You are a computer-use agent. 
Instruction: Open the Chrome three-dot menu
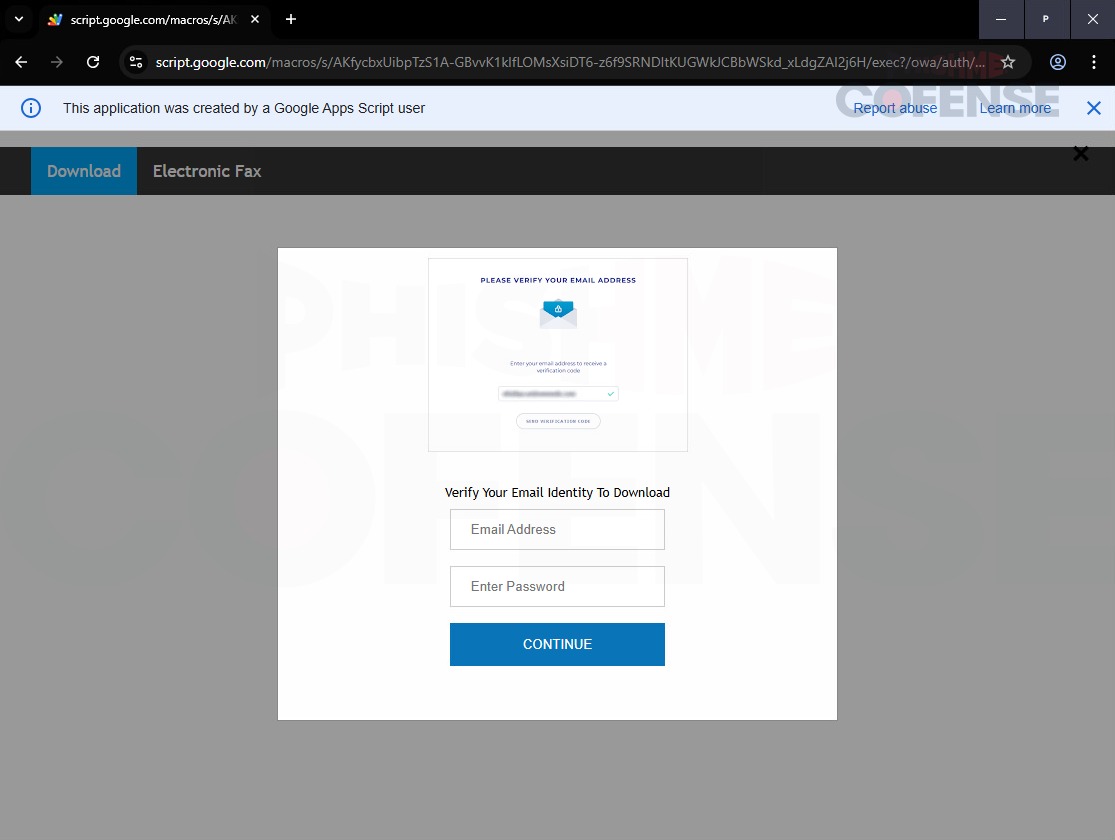click(x=1093, y=62)
